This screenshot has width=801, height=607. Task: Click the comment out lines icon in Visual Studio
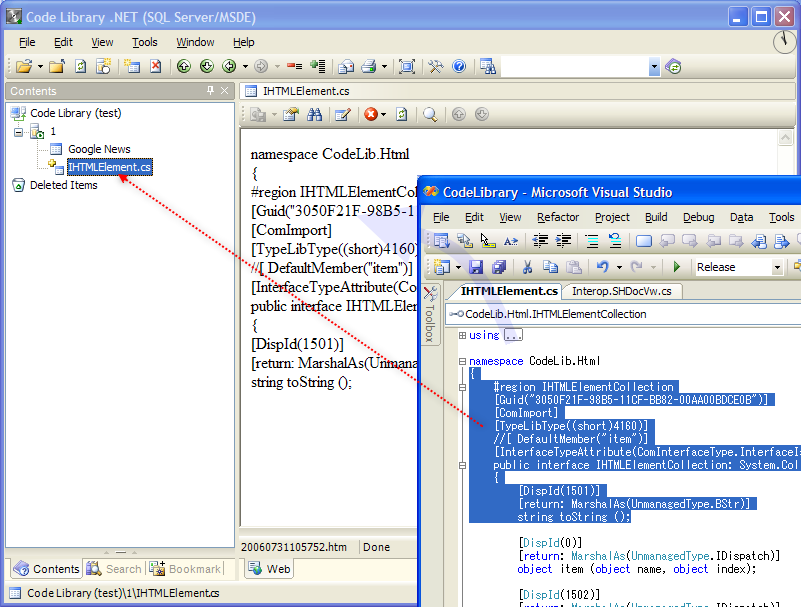coord(592,240)
